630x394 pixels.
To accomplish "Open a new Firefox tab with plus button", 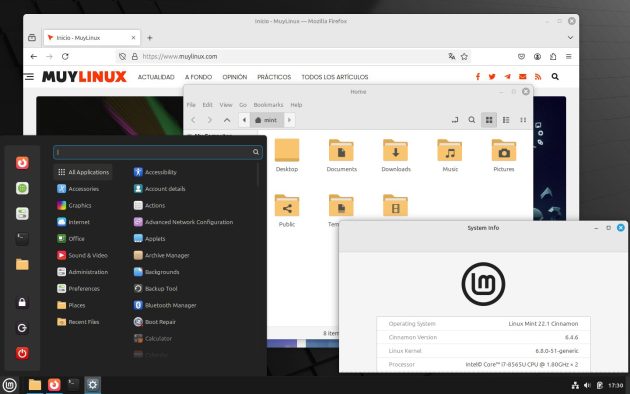I will [149, 38].
